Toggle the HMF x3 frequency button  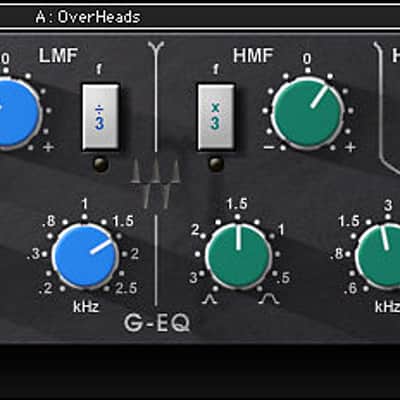click(x=216, y=116)
